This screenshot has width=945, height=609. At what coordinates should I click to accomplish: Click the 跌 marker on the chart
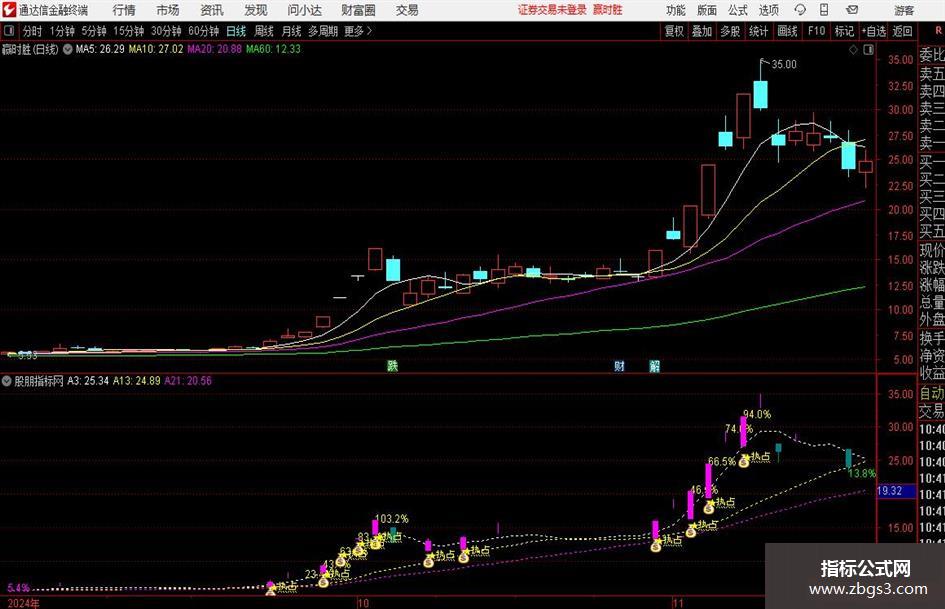point(392,365)
